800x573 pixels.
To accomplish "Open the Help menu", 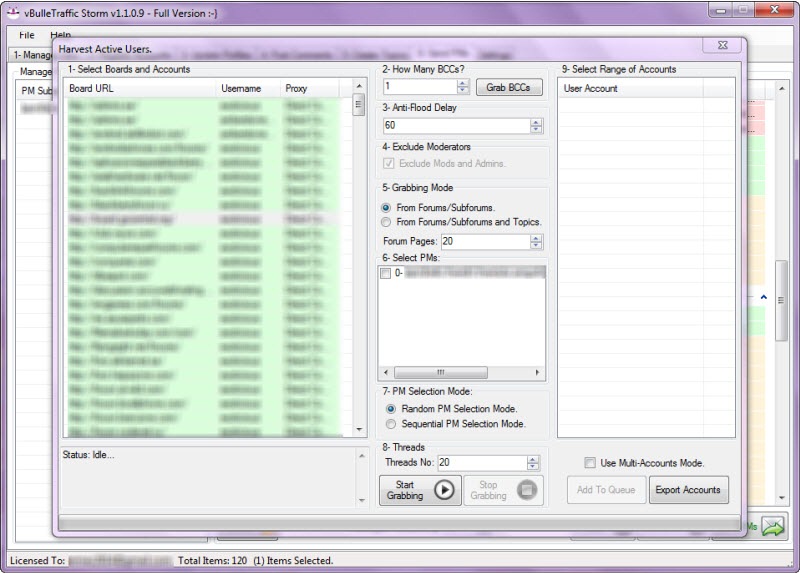I will pyautogui.click(x=60, y=35).
